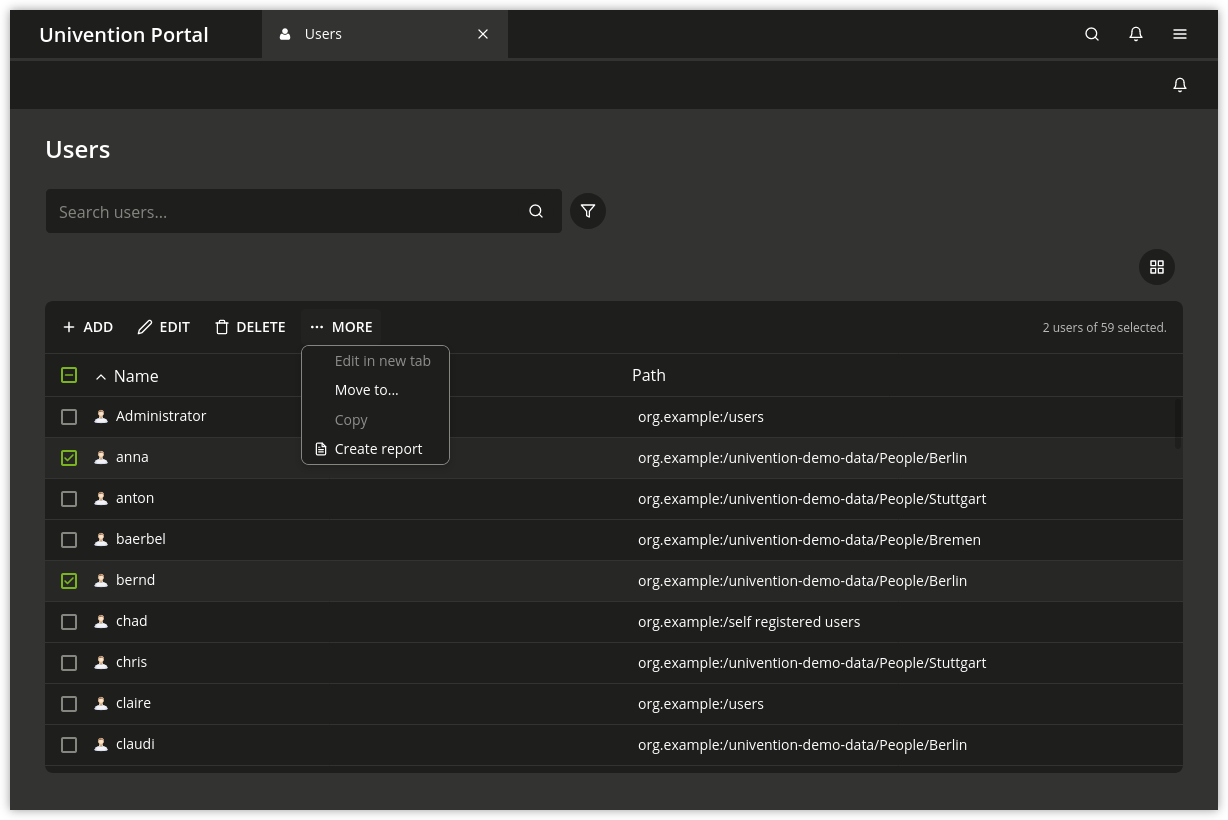Switch to tile view with grid icon
This screenshot has width=1228, height=820.
1157,267
